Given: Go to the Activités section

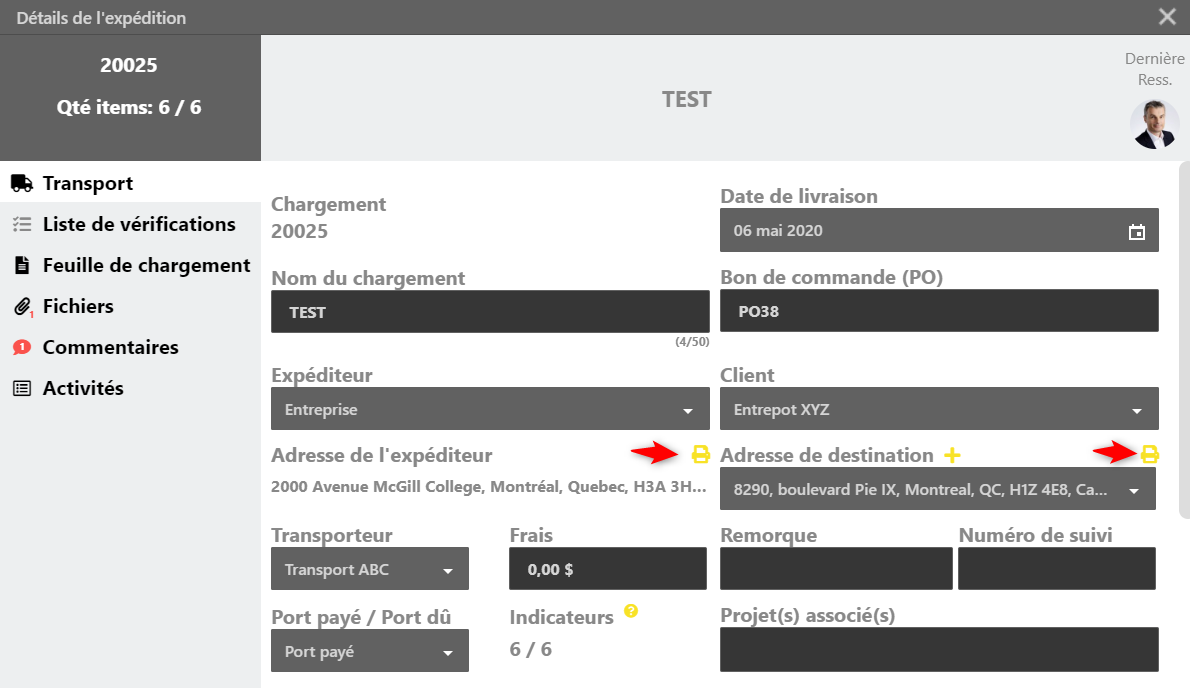Looking at the screenshot, I should coord(83,389).
